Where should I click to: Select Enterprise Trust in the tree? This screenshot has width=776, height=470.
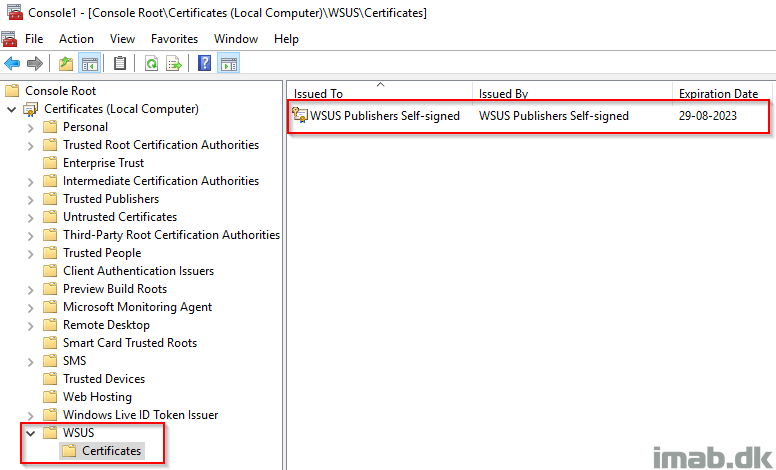pos(103,163)
